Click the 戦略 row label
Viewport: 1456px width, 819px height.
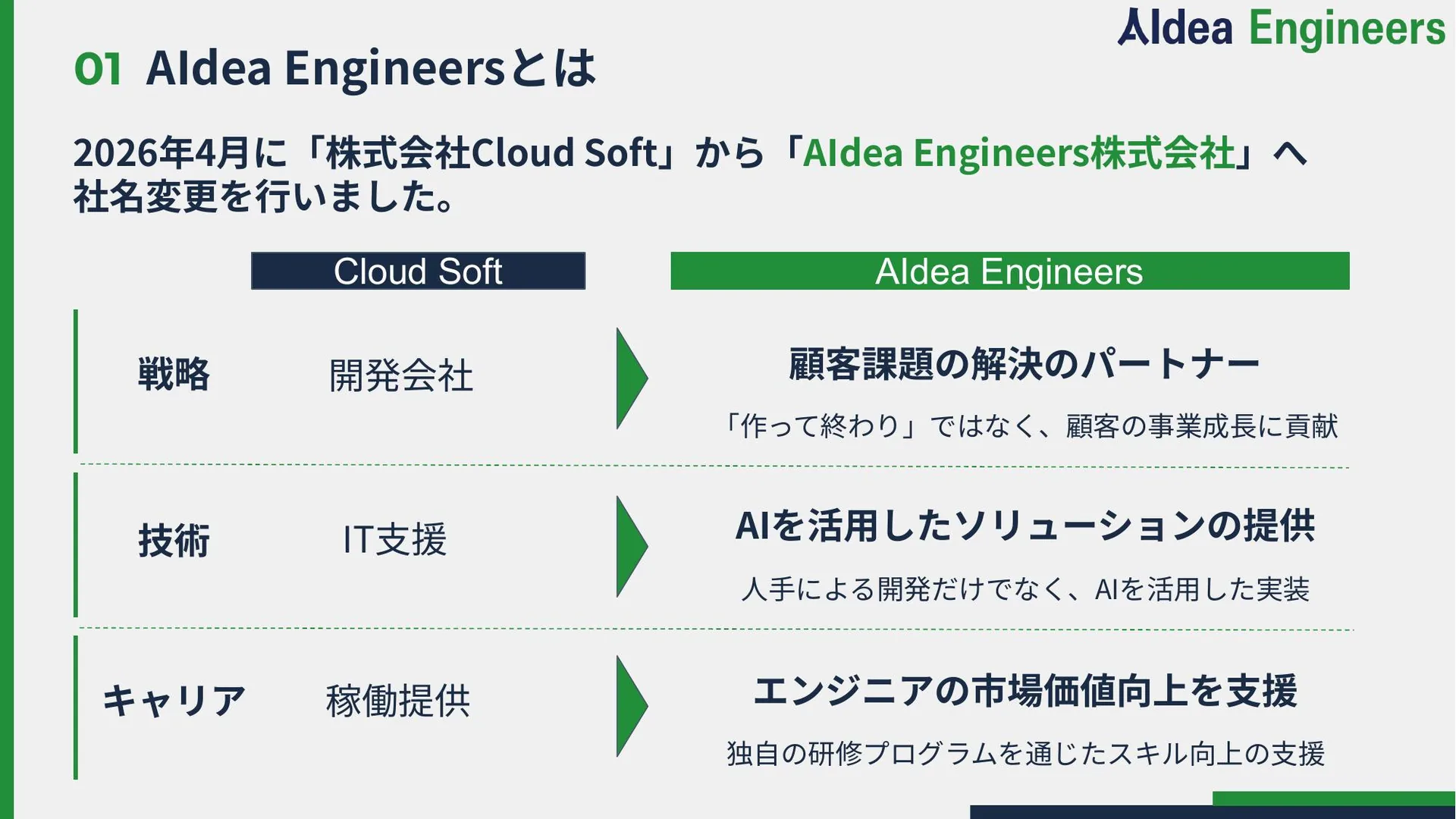174,375
